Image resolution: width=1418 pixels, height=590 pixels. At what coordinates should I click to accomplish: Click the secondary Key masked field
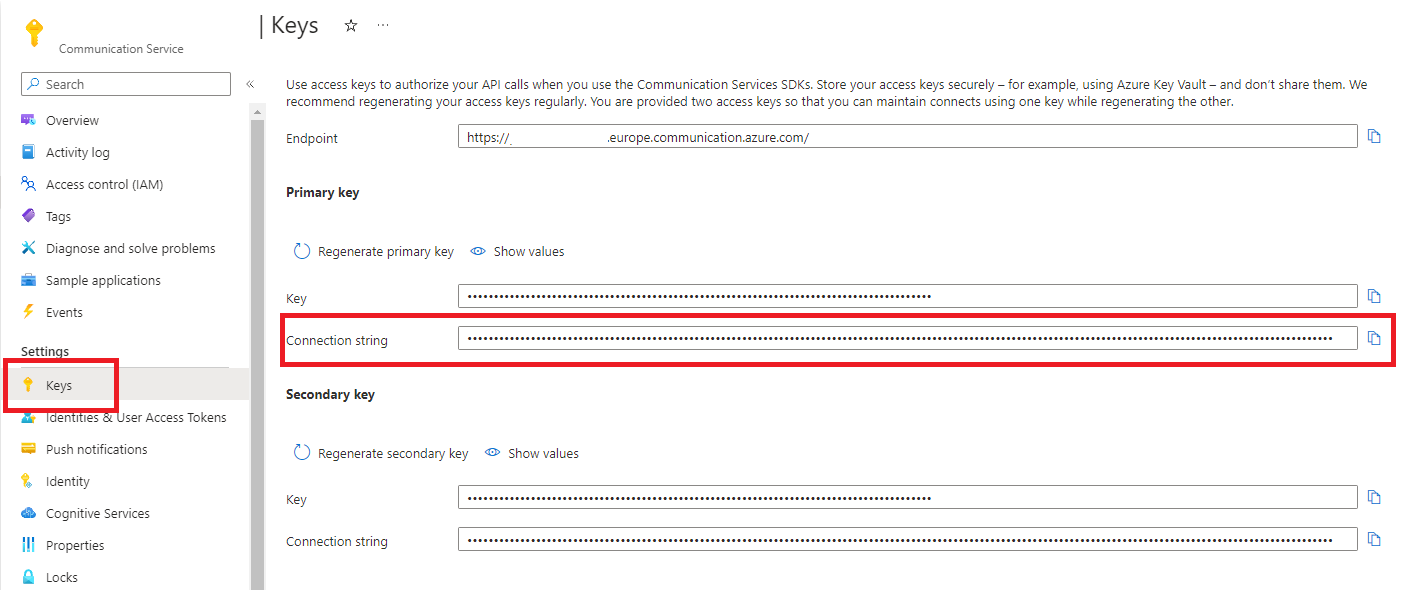pyautogui.click(x=908, y=497)
